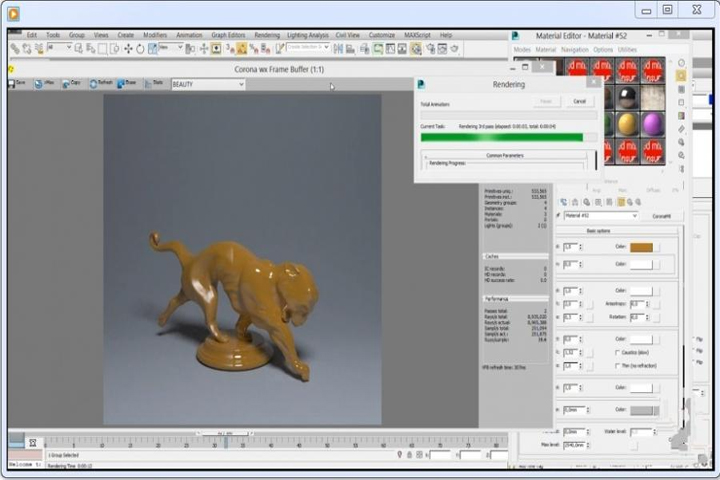The width and height of the screenshot is (720, 480).
Task: Select the yellow sphere material slot
Action: click(x=626, y=123)
